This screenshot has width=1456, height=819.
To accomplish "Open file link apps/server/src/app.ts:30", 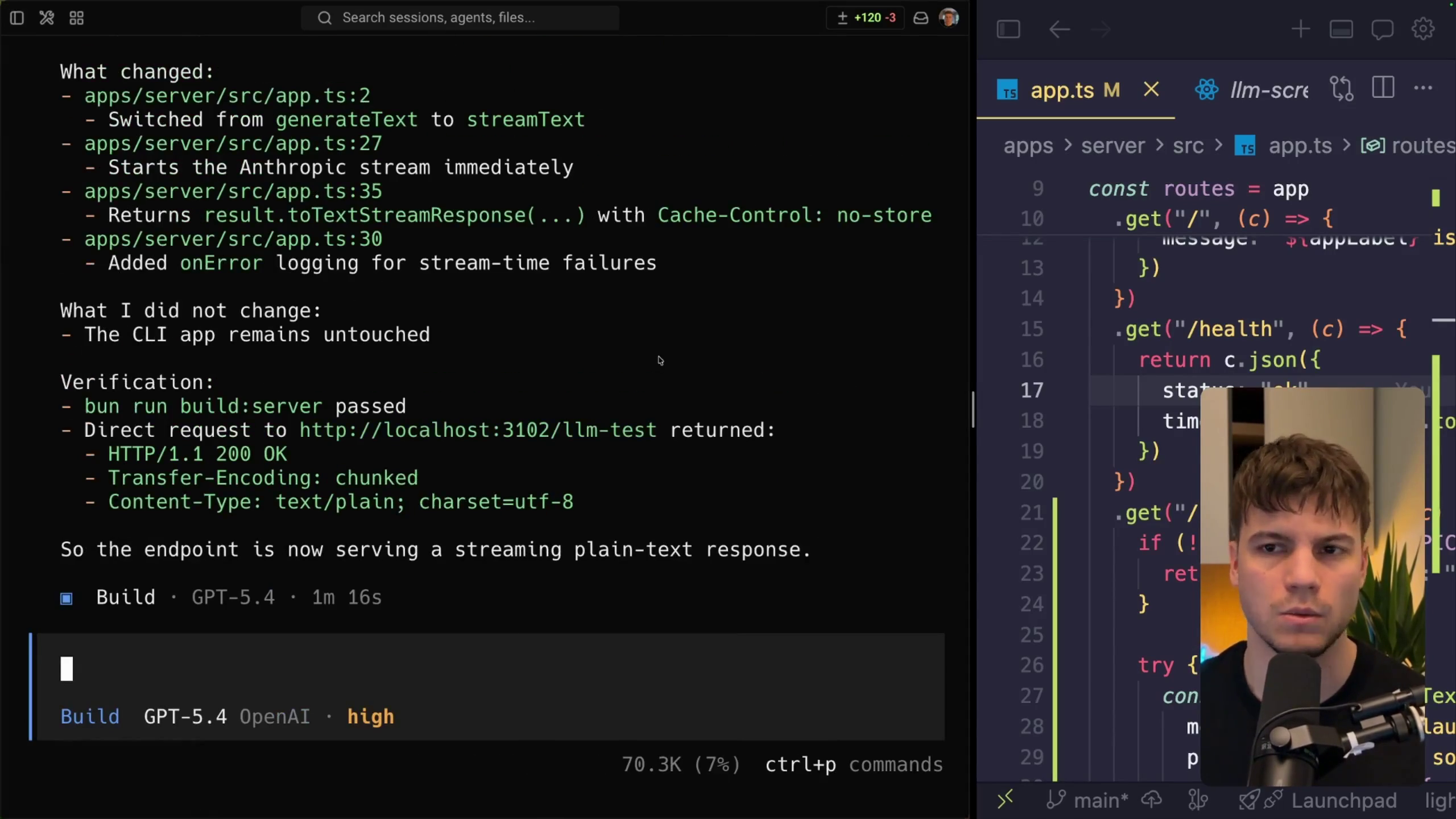I will (233, 239).
